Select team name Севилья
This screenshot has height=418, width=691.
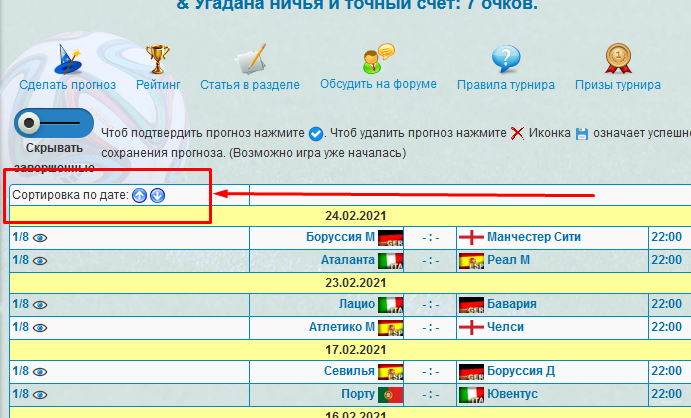(349, 371)
